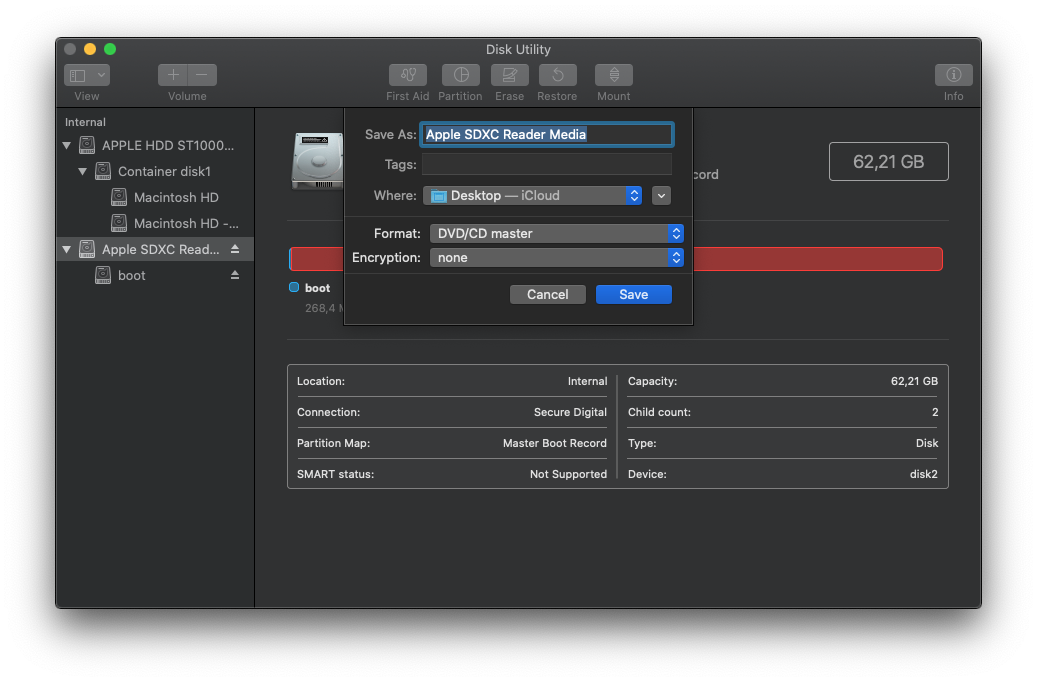Click the Secure Digital connection value
The image size is (1037, 682).
[x=570, y=412]
